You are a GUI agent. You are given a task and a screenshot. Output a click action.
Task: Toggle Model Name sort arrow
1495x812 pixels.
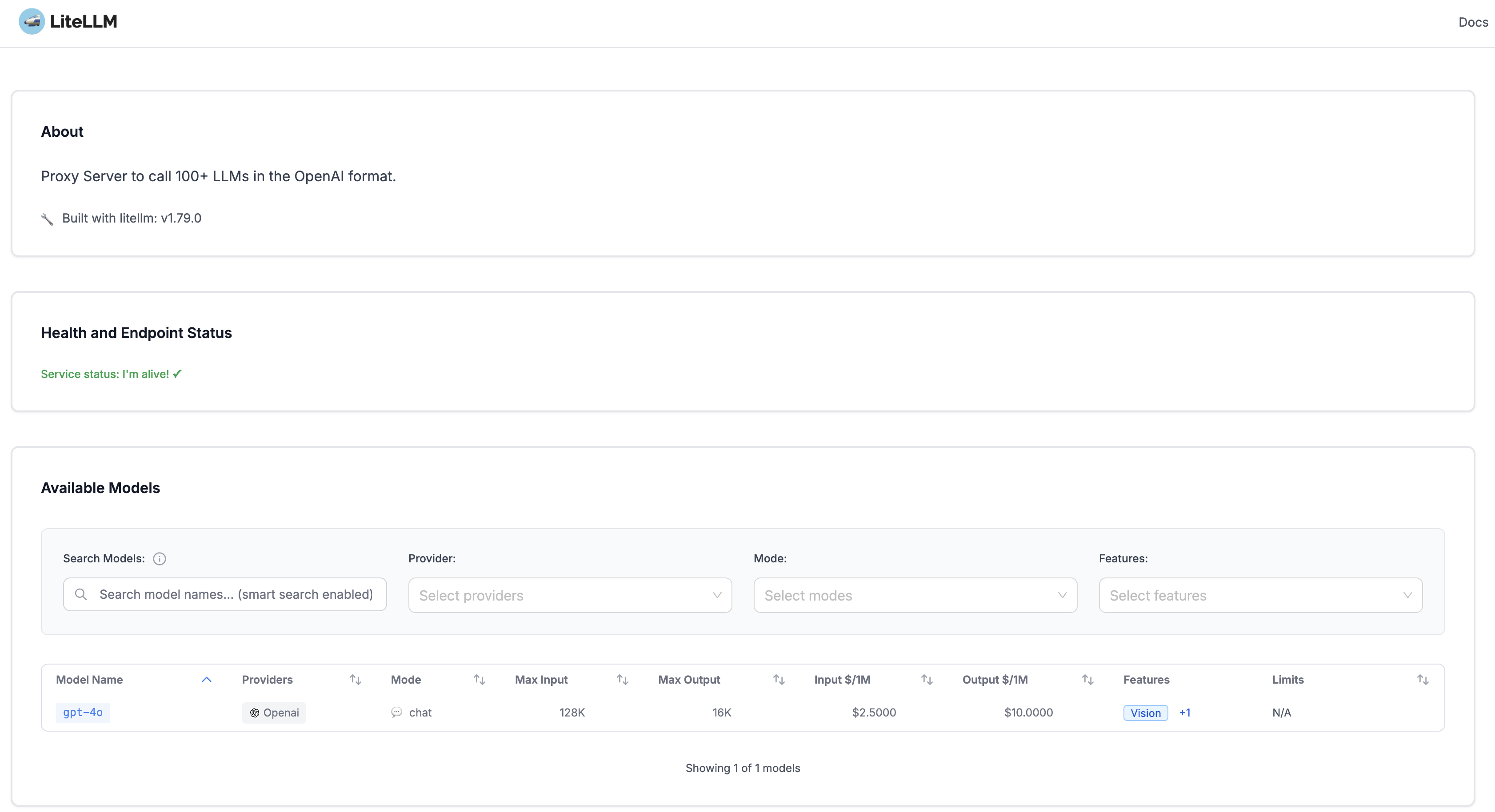pos(207,679)
